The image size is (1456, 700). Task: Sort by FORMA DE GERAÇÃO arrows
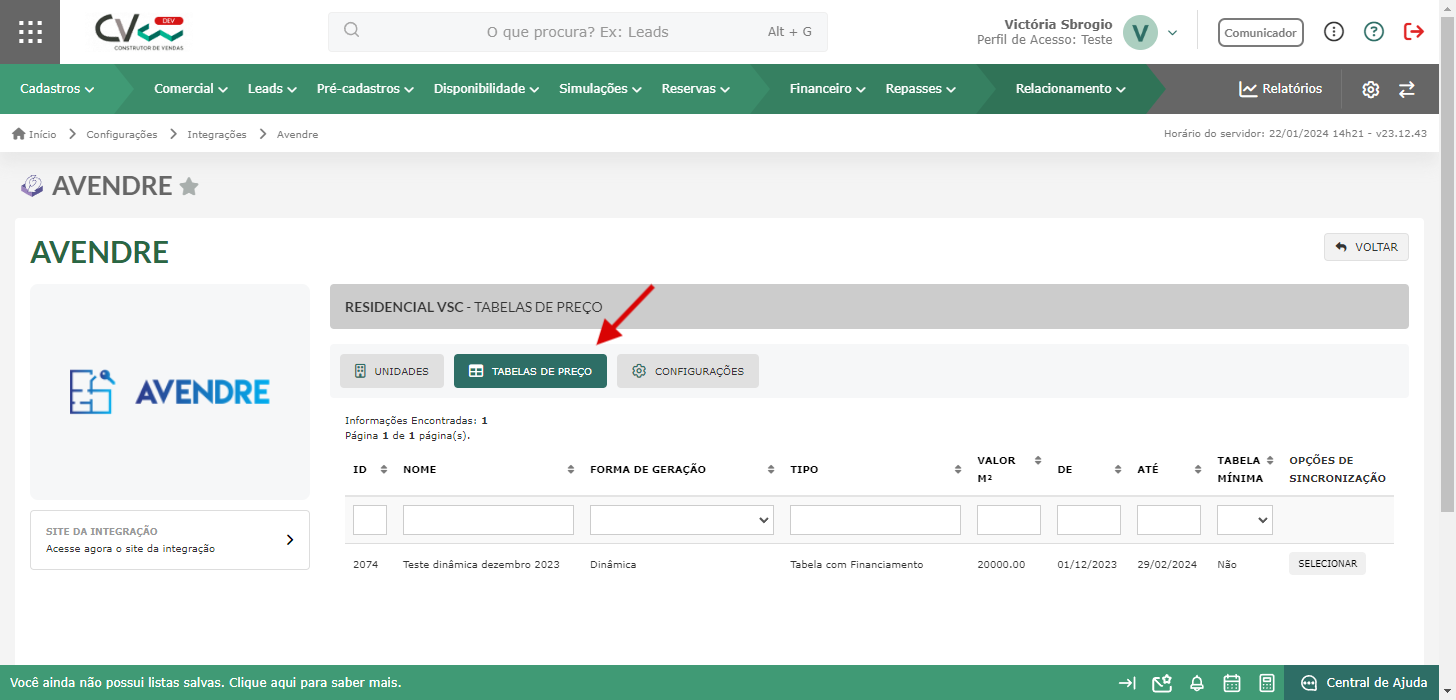click(x=771, y=470)
